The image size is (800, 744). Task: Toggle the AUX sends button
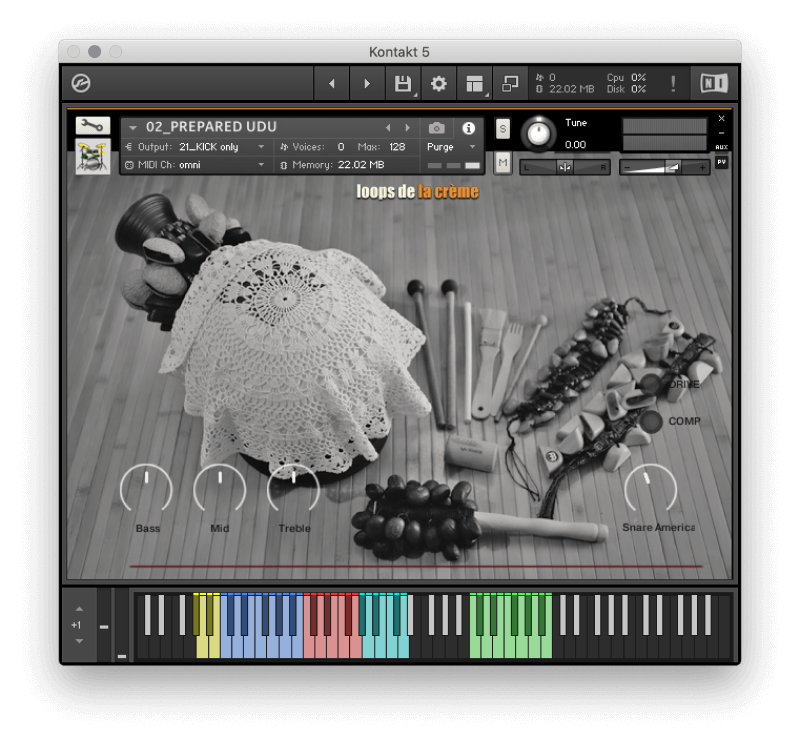point(721,147)
